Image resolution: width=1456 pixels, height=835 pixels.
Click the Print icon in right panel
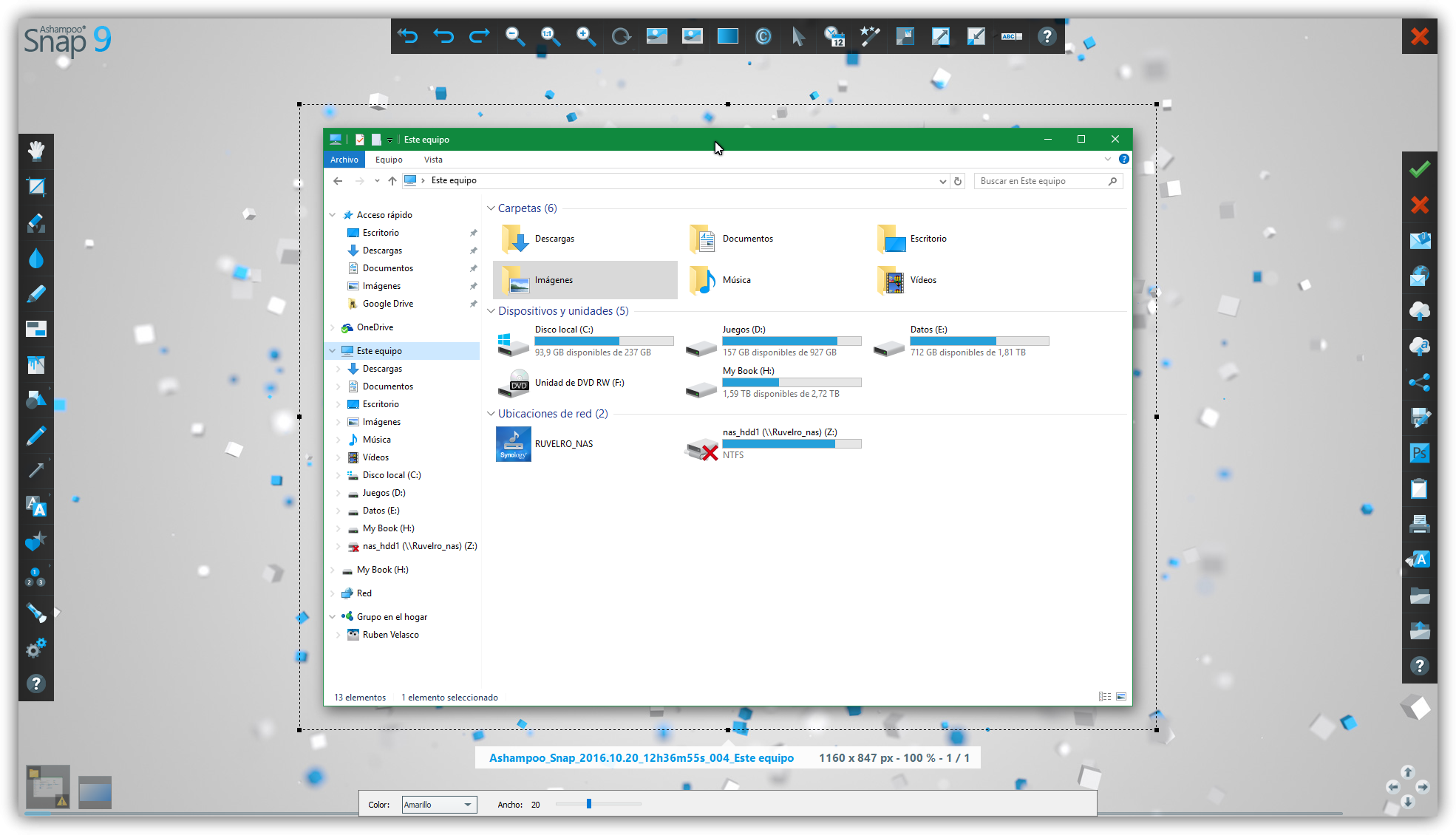[x=1419, y=524]
